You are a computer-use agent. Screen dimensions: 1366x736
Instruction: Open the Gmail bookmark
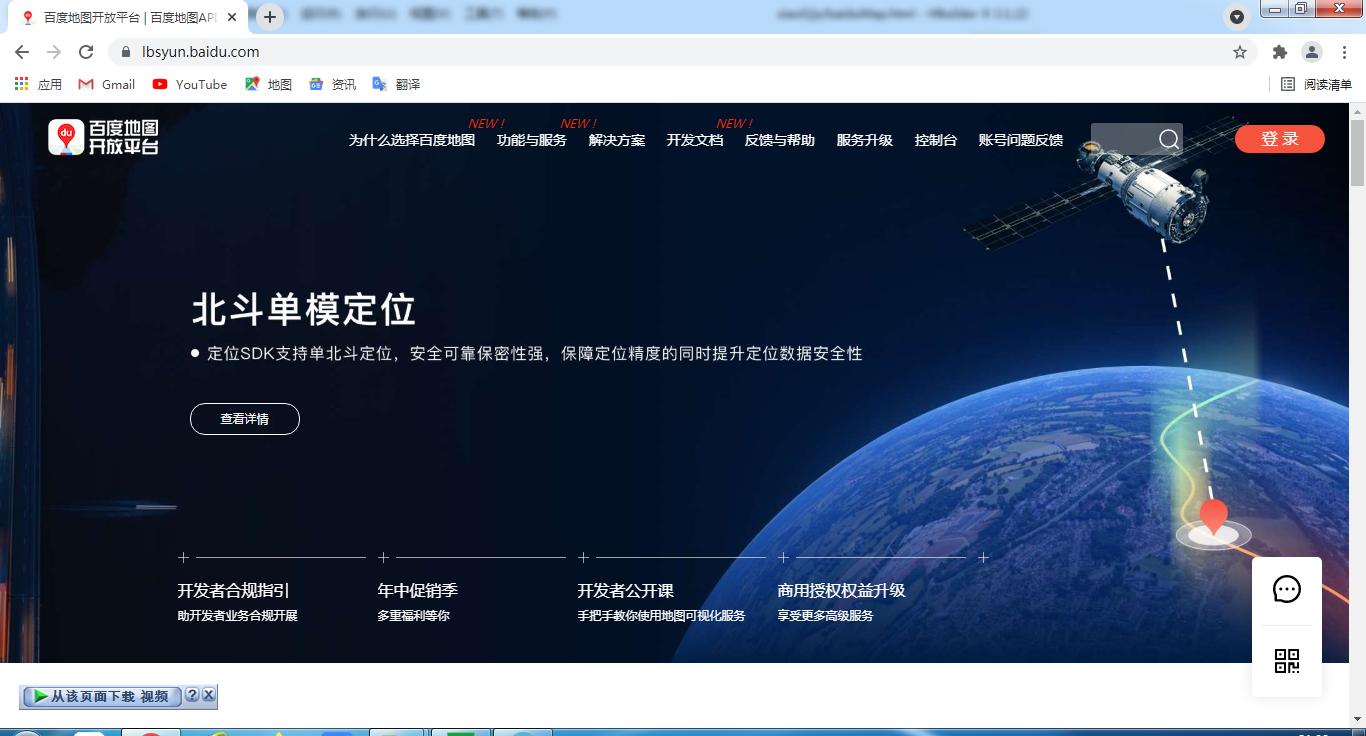tap(107, 85)
